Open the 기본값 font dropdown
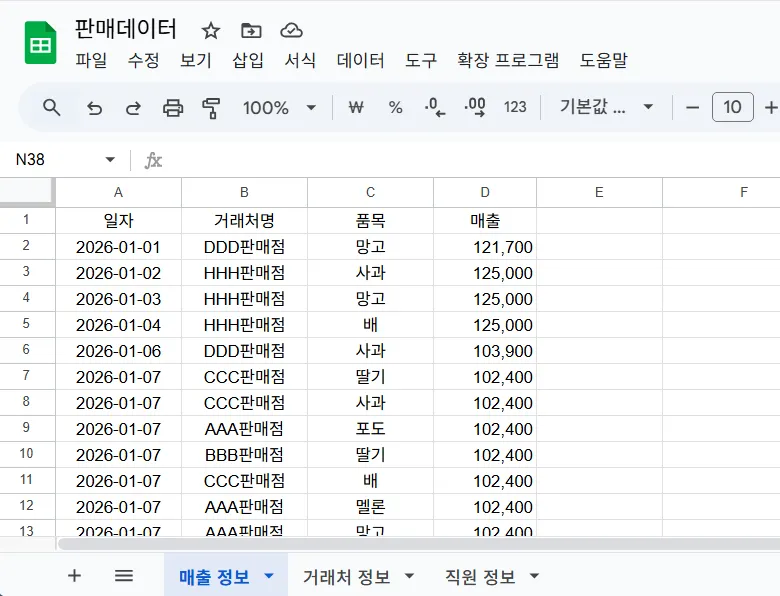780x596 pixels. pos(606,107)
